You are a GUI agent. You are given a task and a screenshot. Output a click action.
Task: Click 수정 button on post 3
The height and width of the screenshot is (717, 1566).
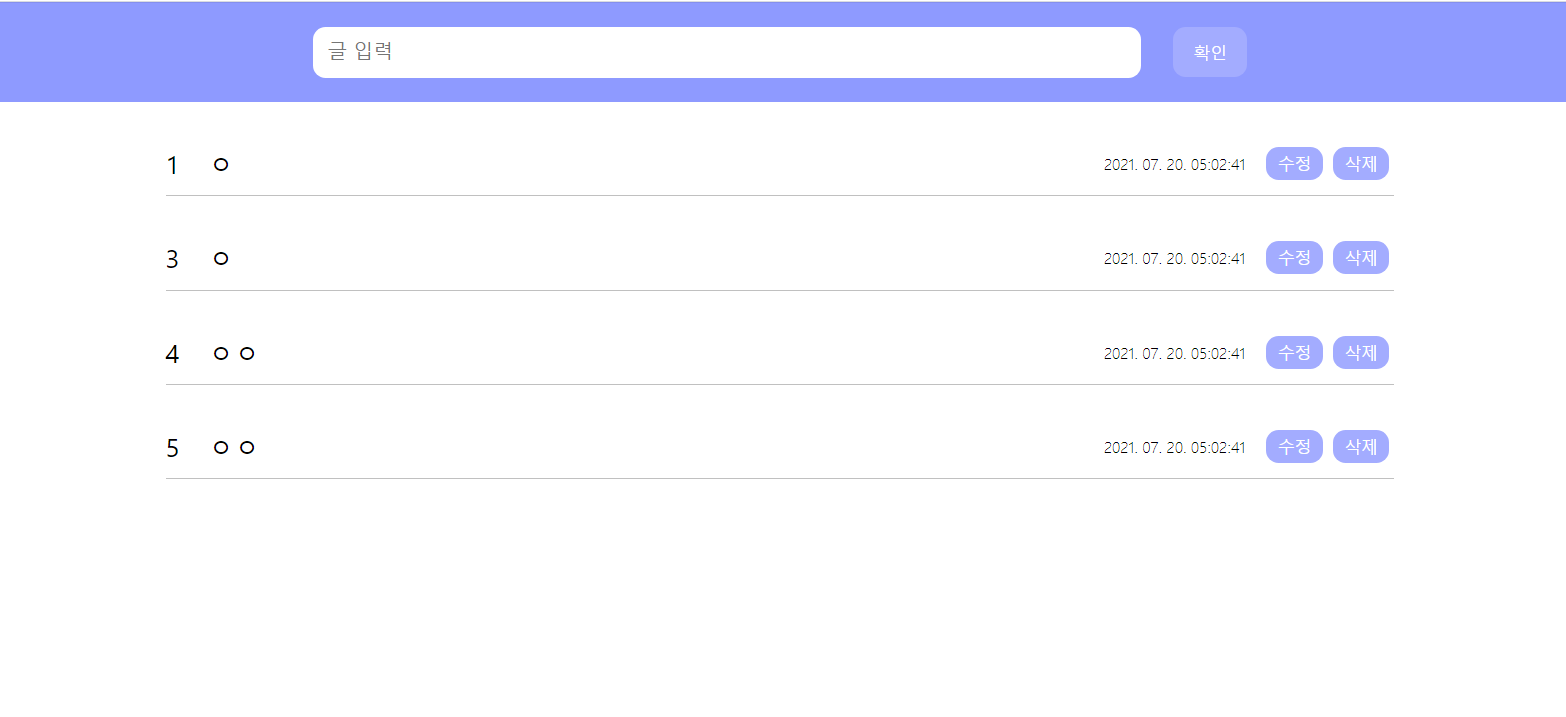(x=1294, y=257)
